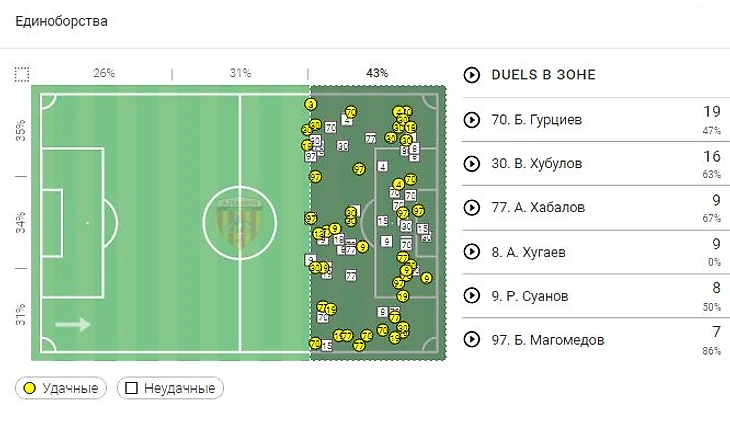730x422 pixels.
Task: Select the 34% middle pitch row
Action: 21,223
